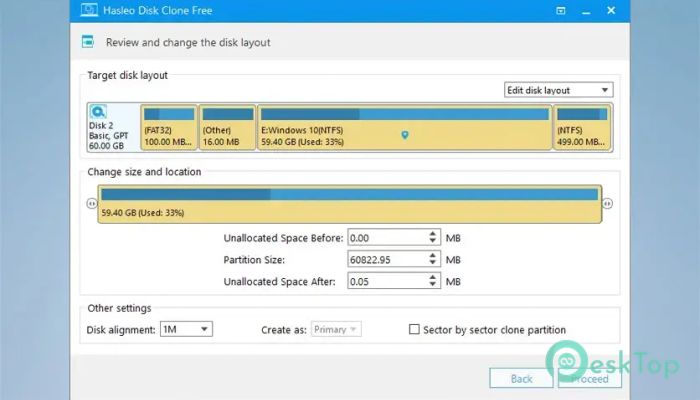Increase Unallocated Space After value
The image size is (700, 400).
(x=433, y=277)
